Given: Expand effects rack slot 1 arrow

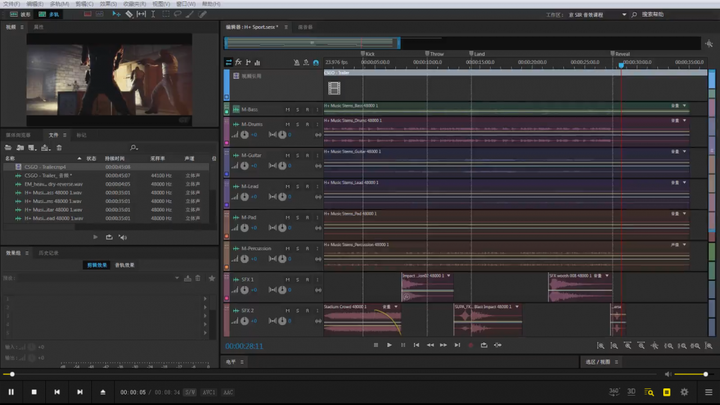Looking at the screenshot, I should pos(205,298).
